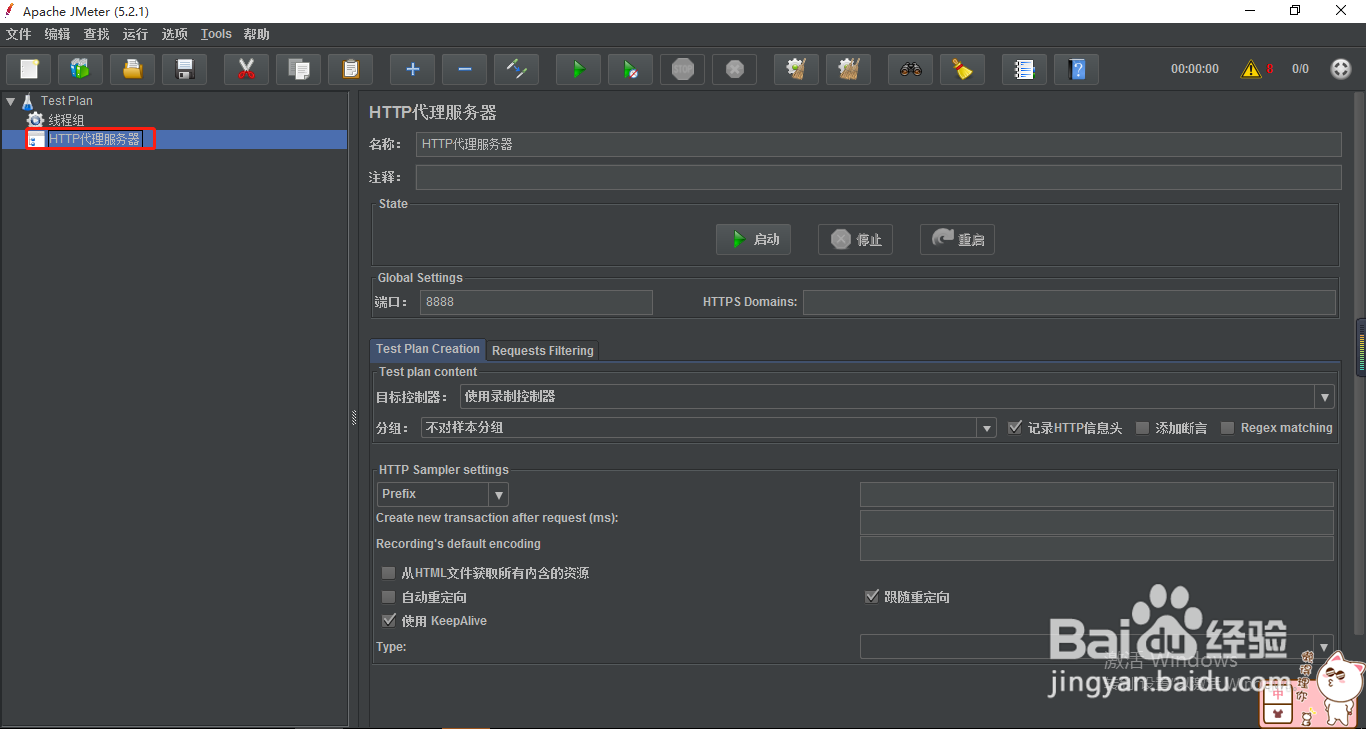Screen dimensions: 1366x729
Task: Click the 重启 button
Action: (957, 239)
